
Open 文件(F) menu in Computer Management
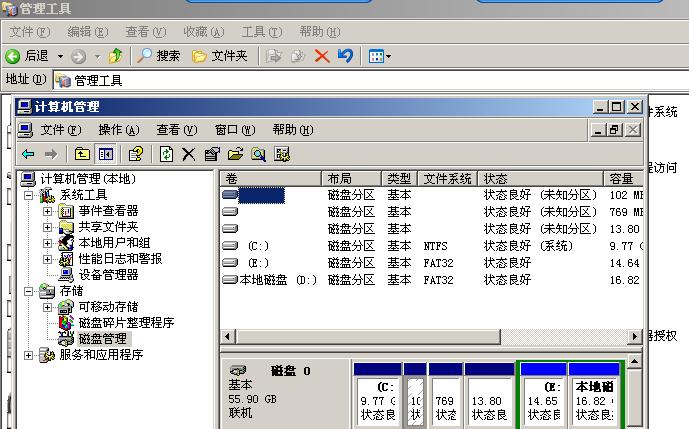click(61, 130)
